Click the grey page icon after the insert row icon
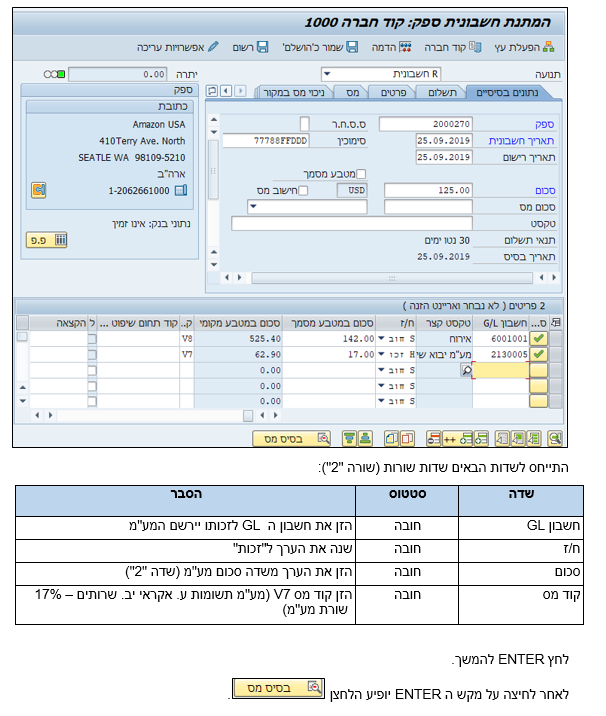606x716 pixels. click(x=502, y=438)
